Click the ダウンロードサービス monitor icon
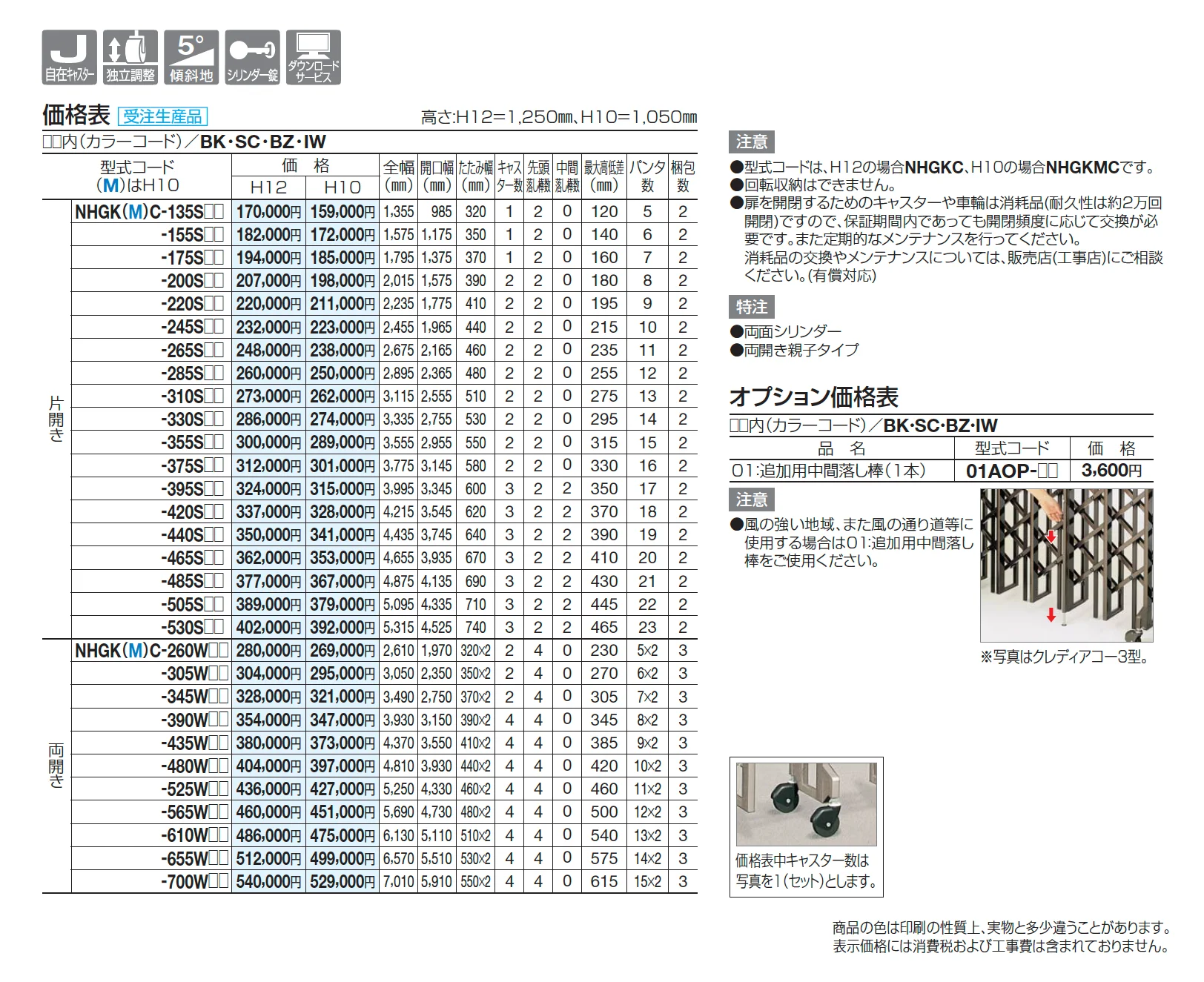The height and width of the screenshot is (982, 1204). 314,57
